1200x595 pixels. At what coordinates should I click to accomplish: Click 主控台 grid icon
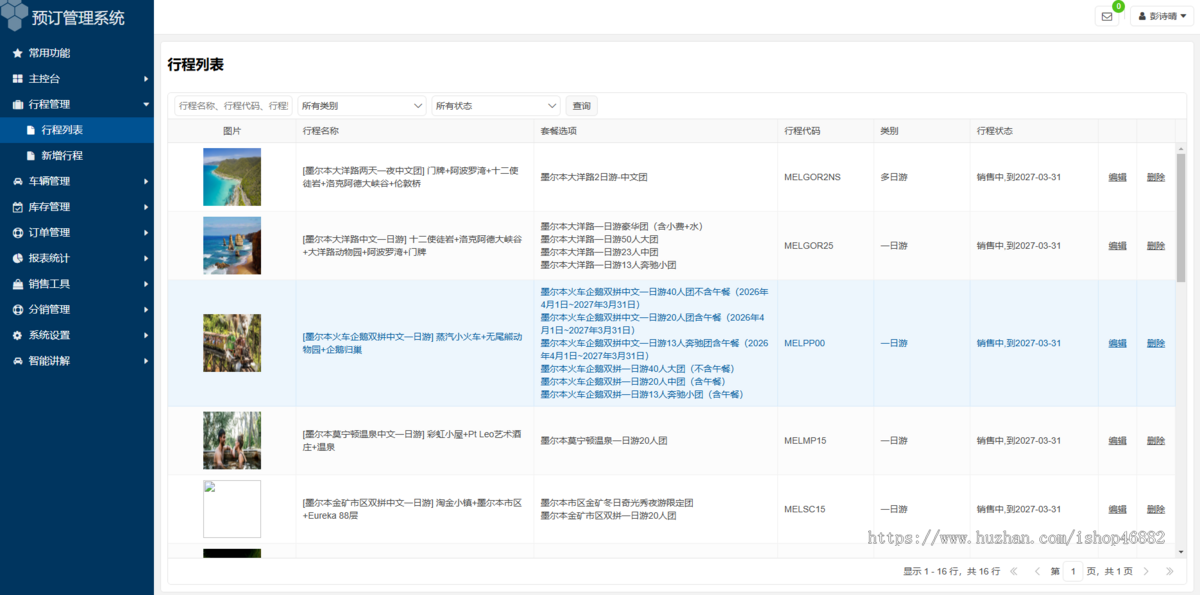pyautogui.click(x=17, y=79)
